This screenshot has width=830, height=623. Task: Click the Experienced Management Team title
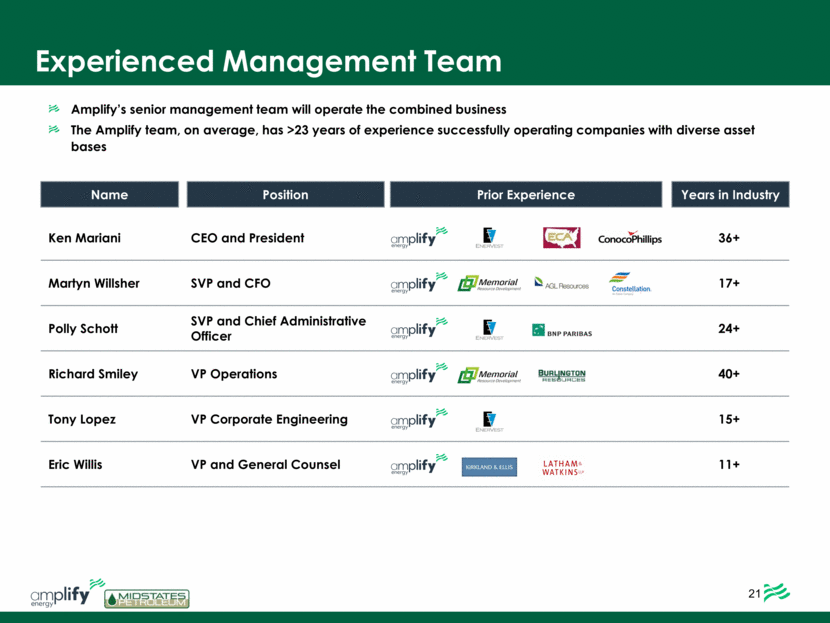point(268,61)
